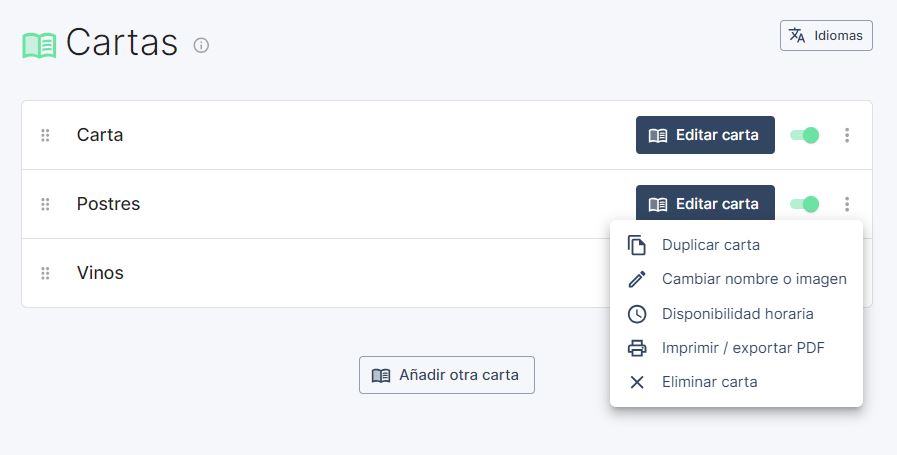Click the duplicate pages icon in menu

637,245
